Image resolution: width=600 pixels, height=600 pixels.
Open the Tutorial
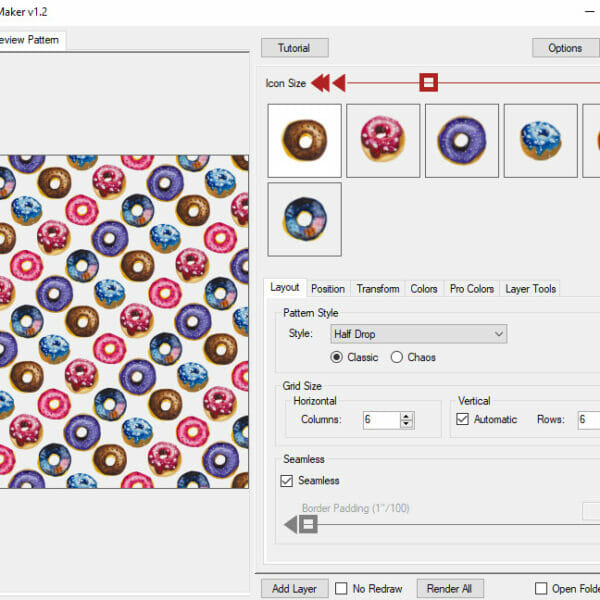(x=295, y=48)
